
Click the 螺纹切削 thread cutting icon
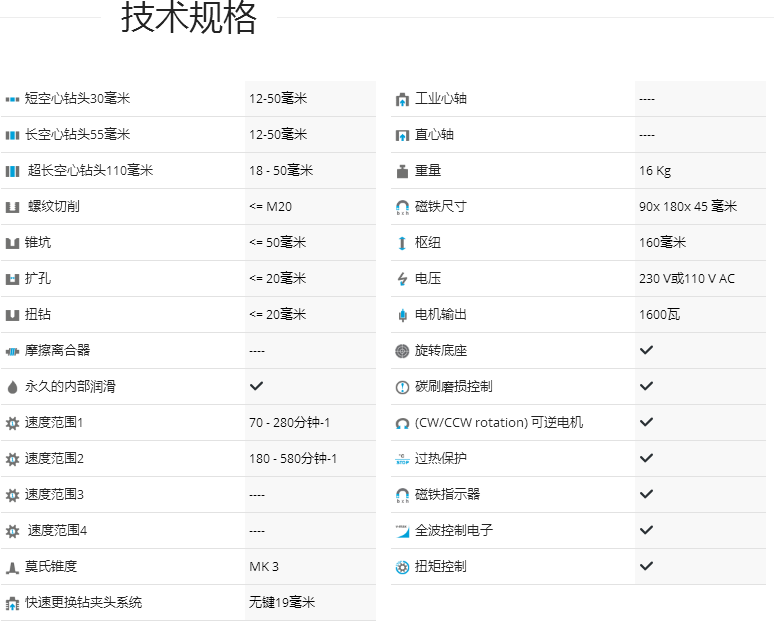pos(12,207)
